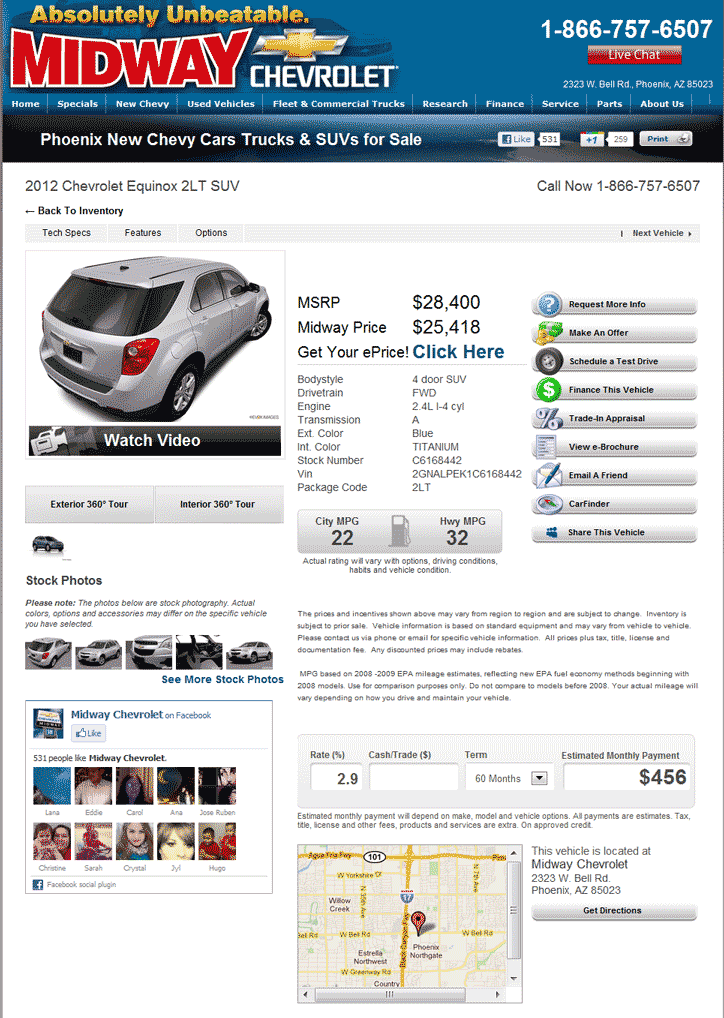This screenshot has height=1018, width=724.
Task: Click the Facebook social plugin icon
Action: tap(38, 884)
